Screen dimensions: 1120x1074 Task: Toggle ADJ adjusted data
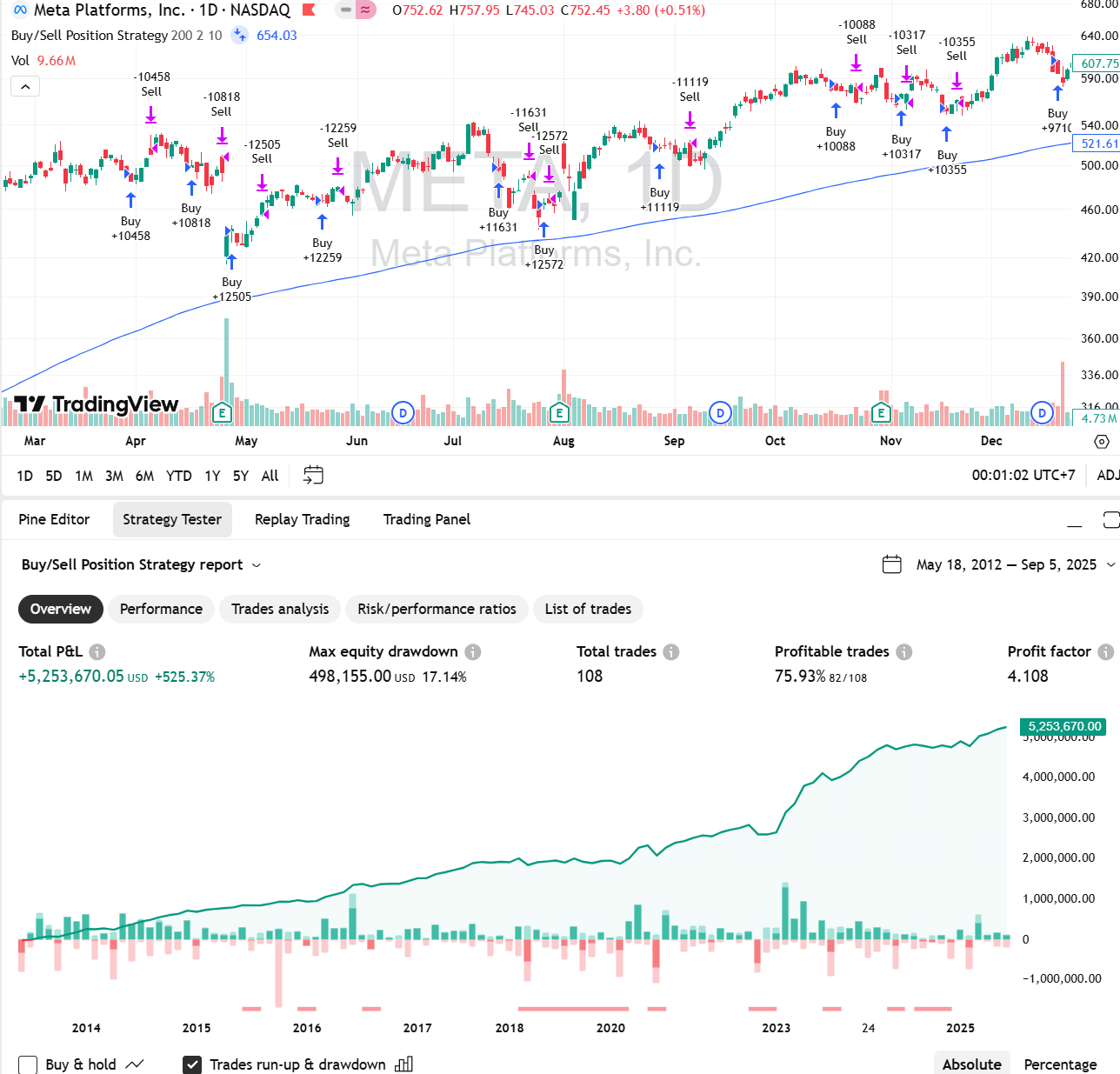pyautogui.click(x=1107, y=476)
